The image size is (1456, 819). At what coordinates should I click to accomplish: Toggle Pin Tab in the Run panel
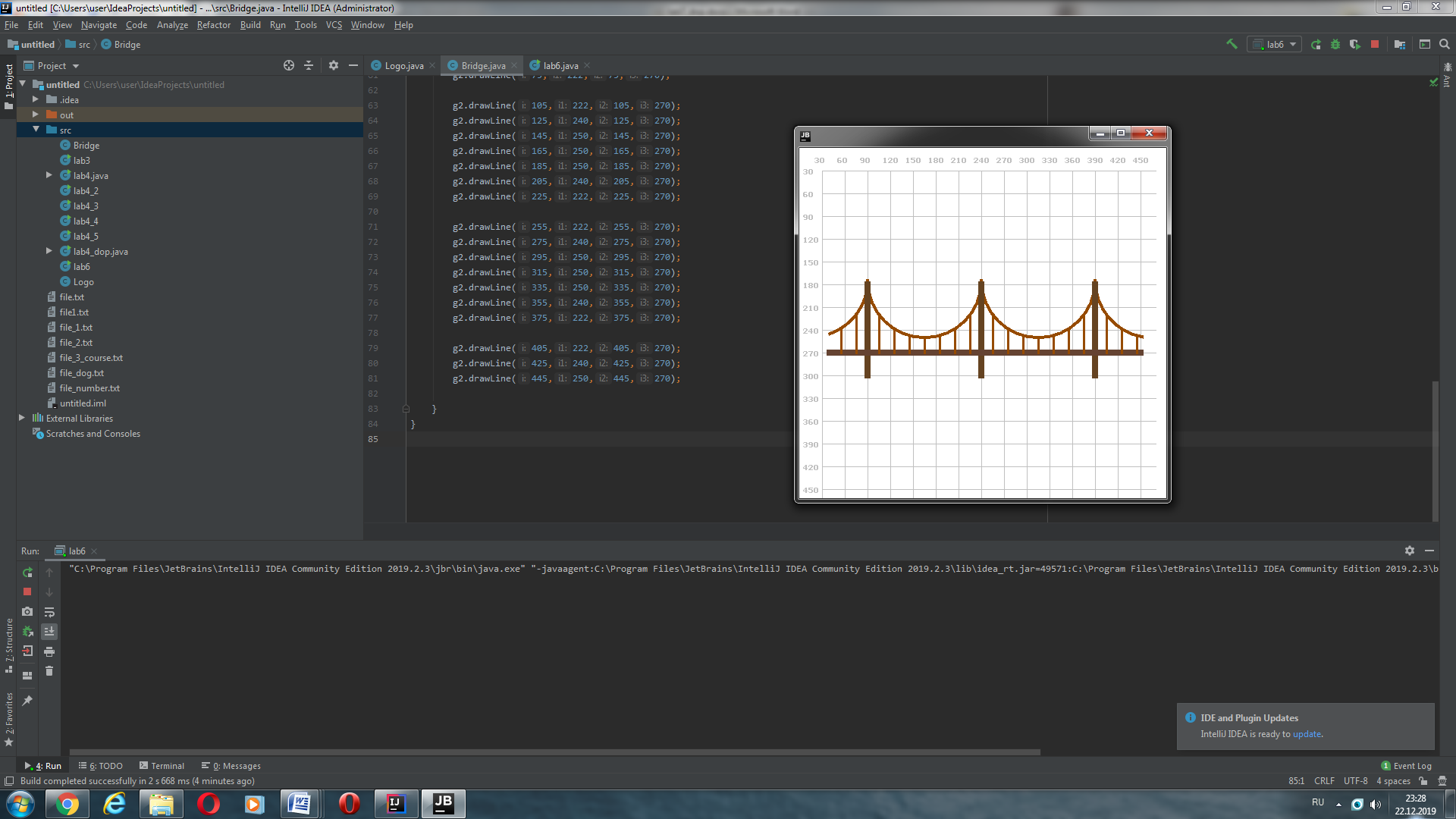click(27, 701)
